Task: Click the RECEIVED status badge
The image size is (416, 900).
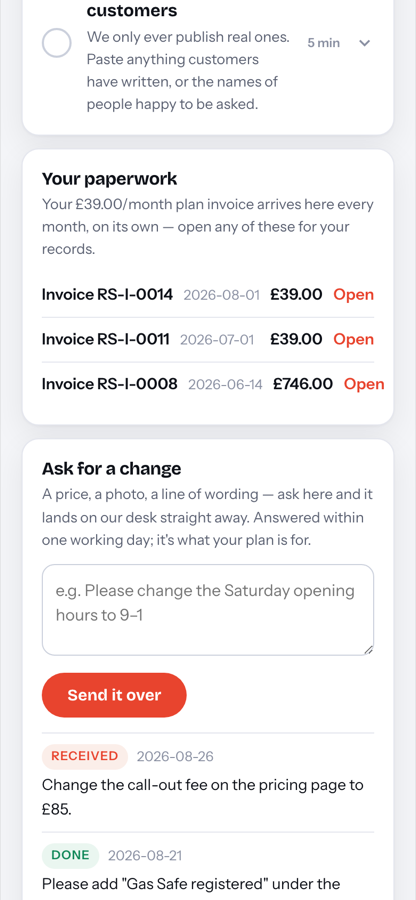Action: pos(84,757)
